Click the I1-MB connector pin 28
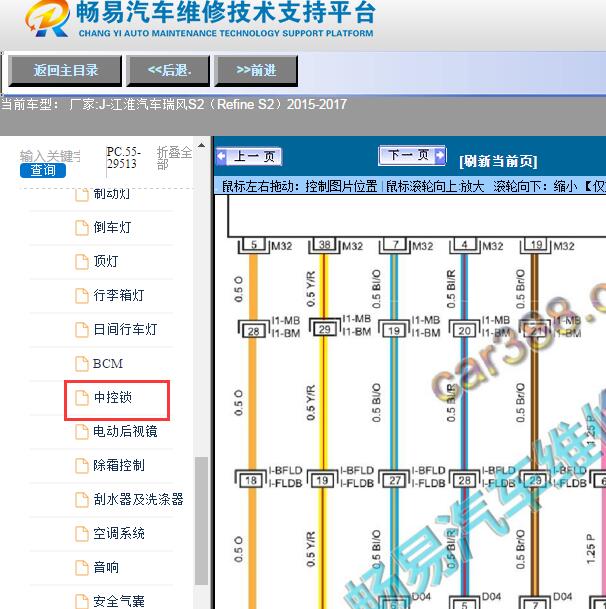606x609 pixels. [253, 331]
